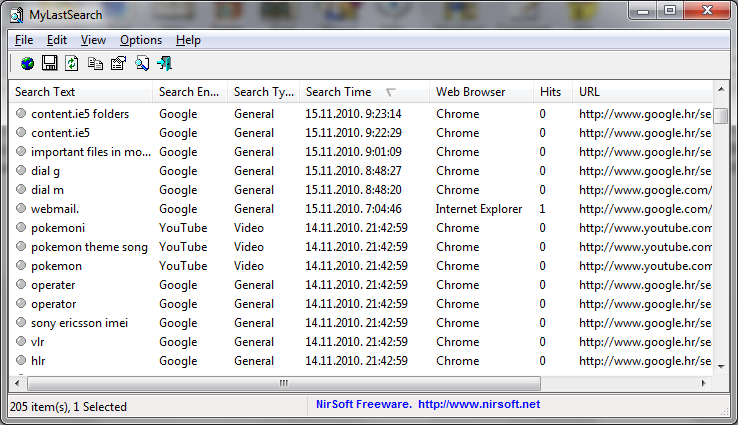Click the horizontal scrollbar right arrow

tap(705, 383)
